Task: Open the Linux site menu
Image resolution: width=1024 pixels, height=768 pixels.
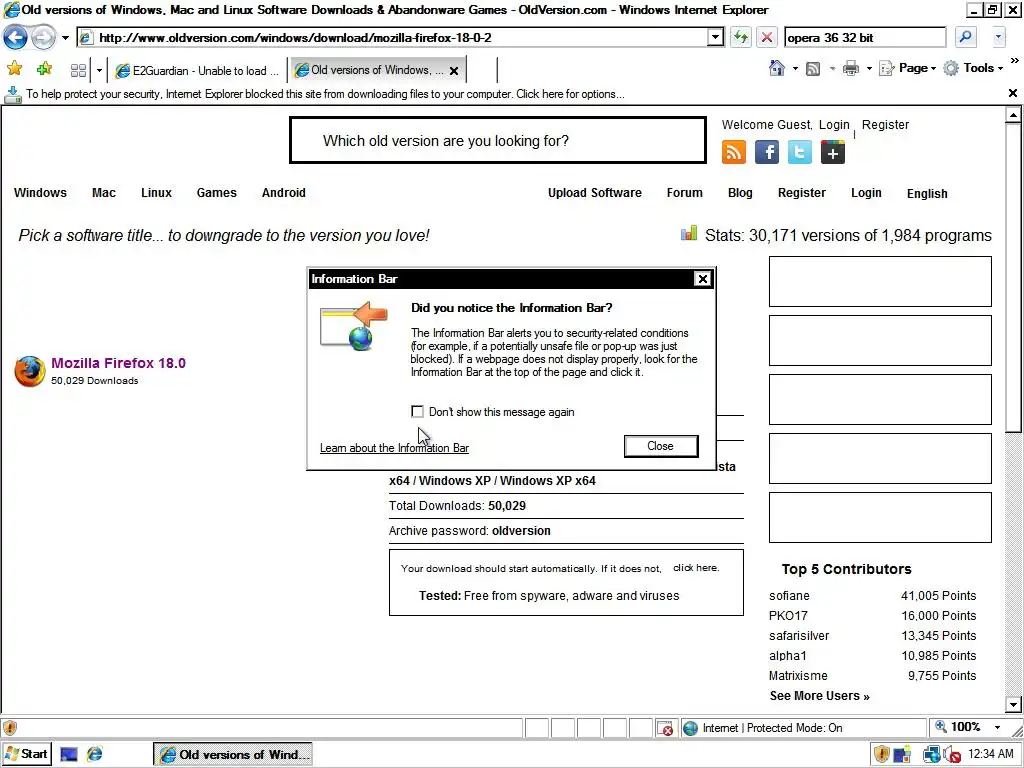Action: pos(157,193)
